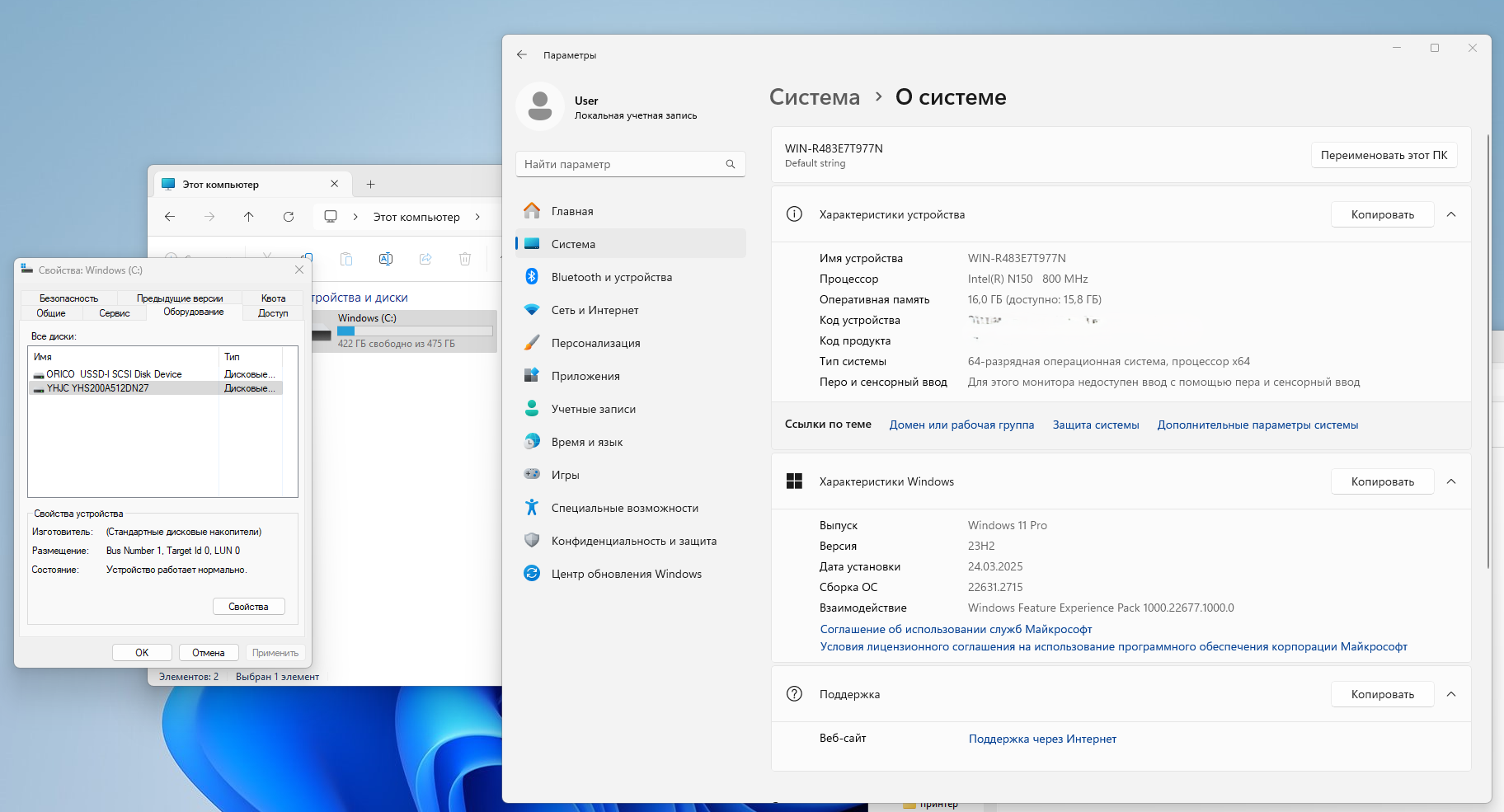The height and width of the screenshot is (812, 1504).
Task: Open Приложения via its apps icon
Action: click(x=532, y=376)
